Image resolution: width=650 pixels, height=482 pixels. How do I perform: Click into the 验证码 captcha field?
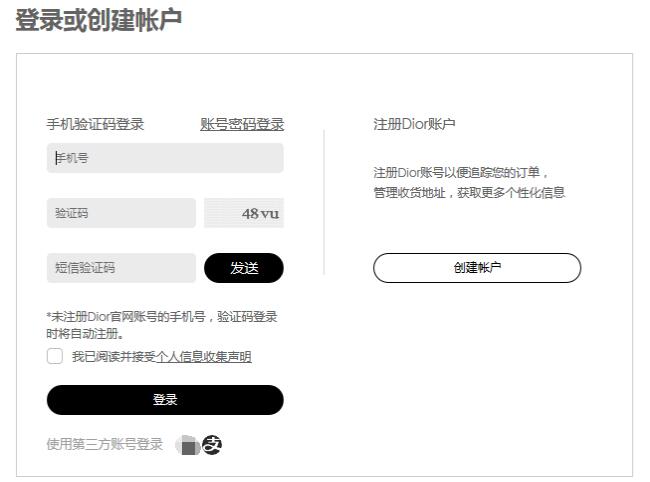click(121, 213)
